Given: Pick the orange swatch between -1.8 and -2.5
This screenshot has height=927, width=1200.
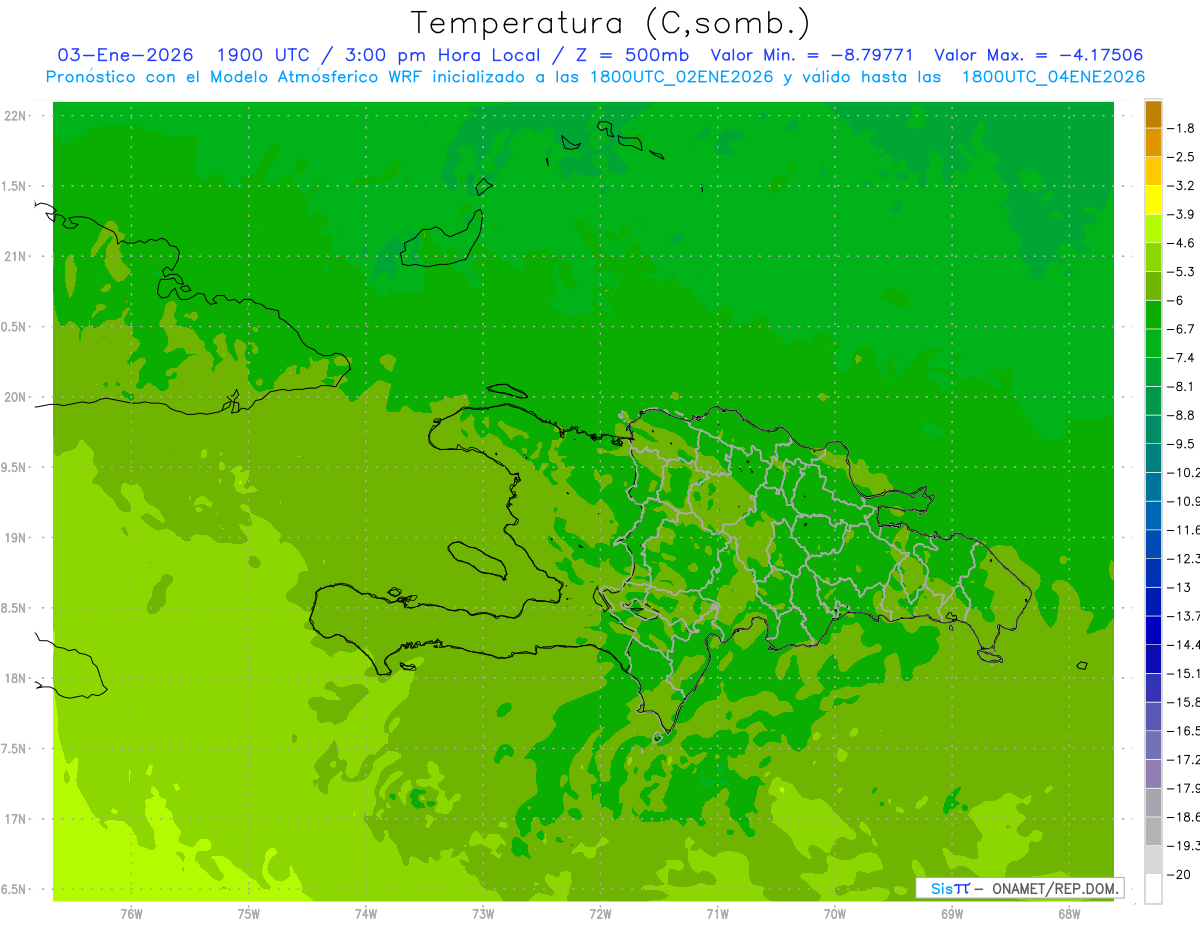Looking at the screenshot, I should pos(1153,143).
